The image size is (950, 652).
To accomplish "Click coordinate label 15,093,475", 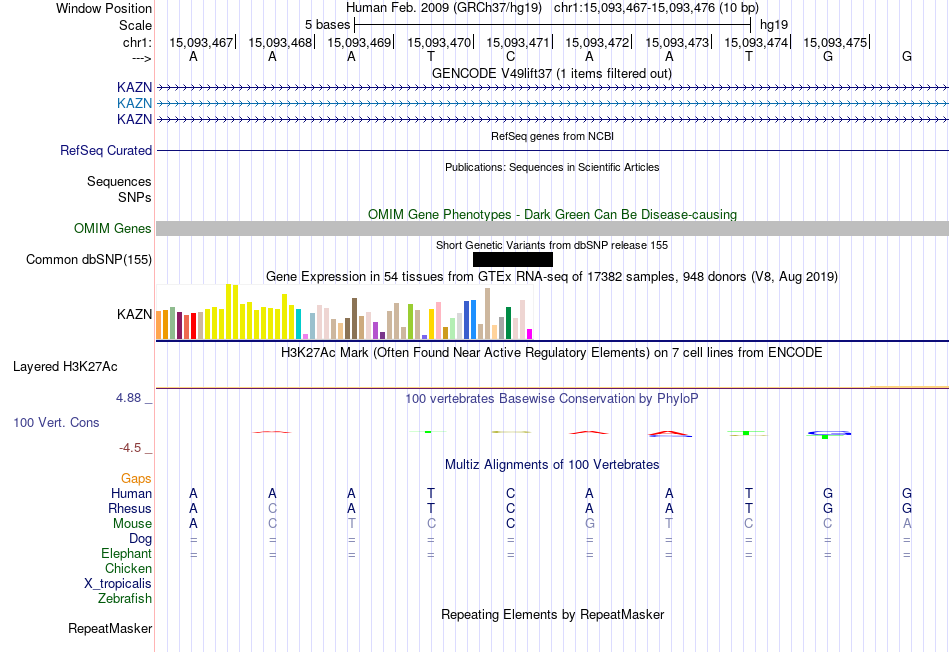I will click(835, 42).
